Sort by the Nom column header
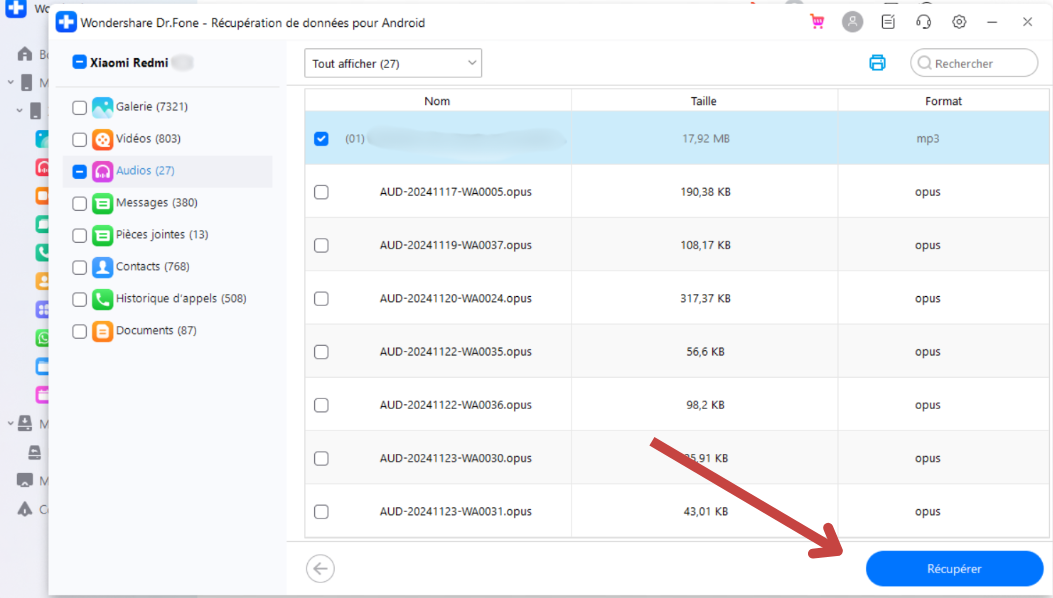 437,101
